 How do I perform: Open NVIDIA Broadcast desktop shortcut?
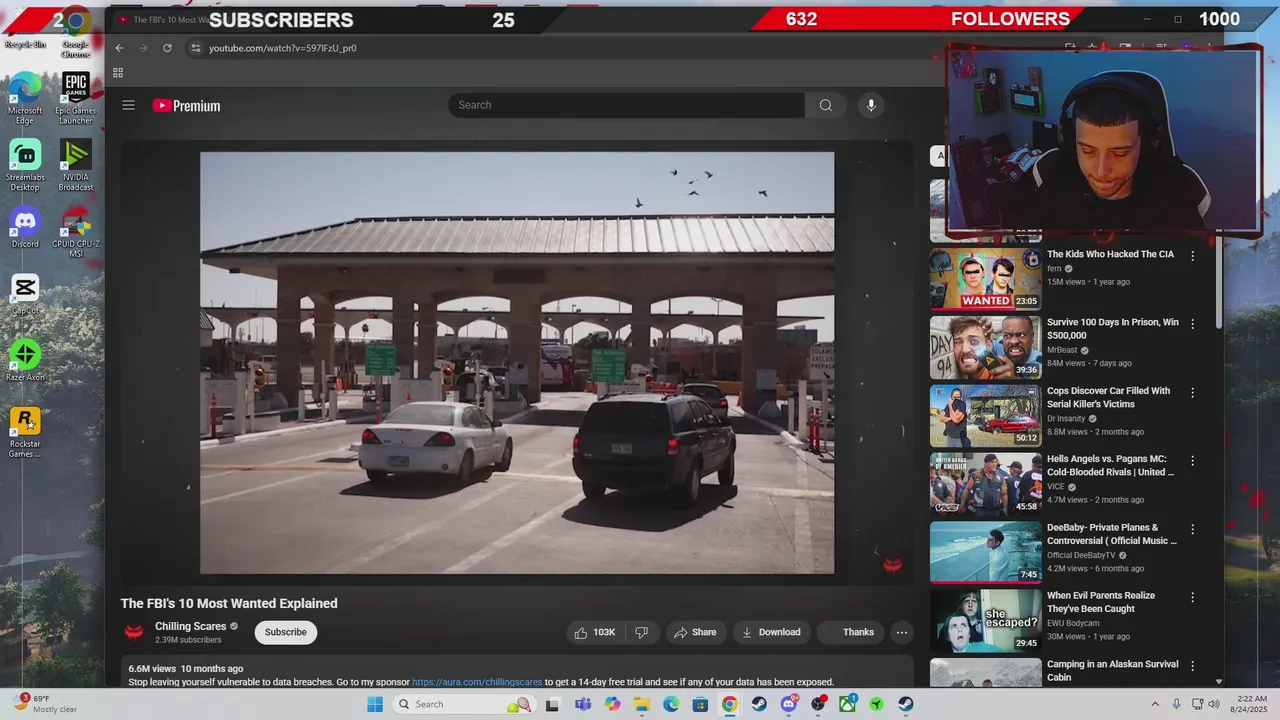pos(76,165)
